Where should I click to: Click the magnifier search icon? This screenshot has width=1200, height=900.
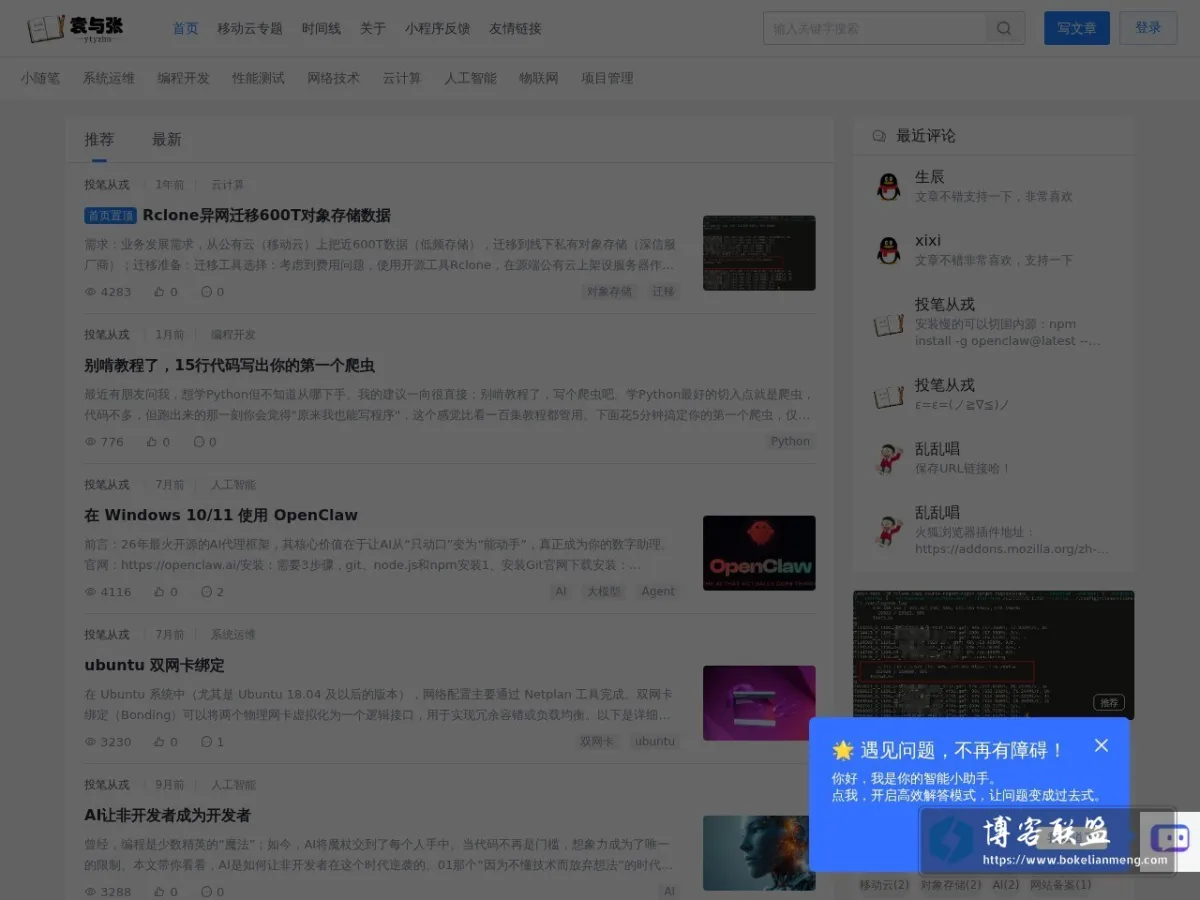pos(1004,28)
